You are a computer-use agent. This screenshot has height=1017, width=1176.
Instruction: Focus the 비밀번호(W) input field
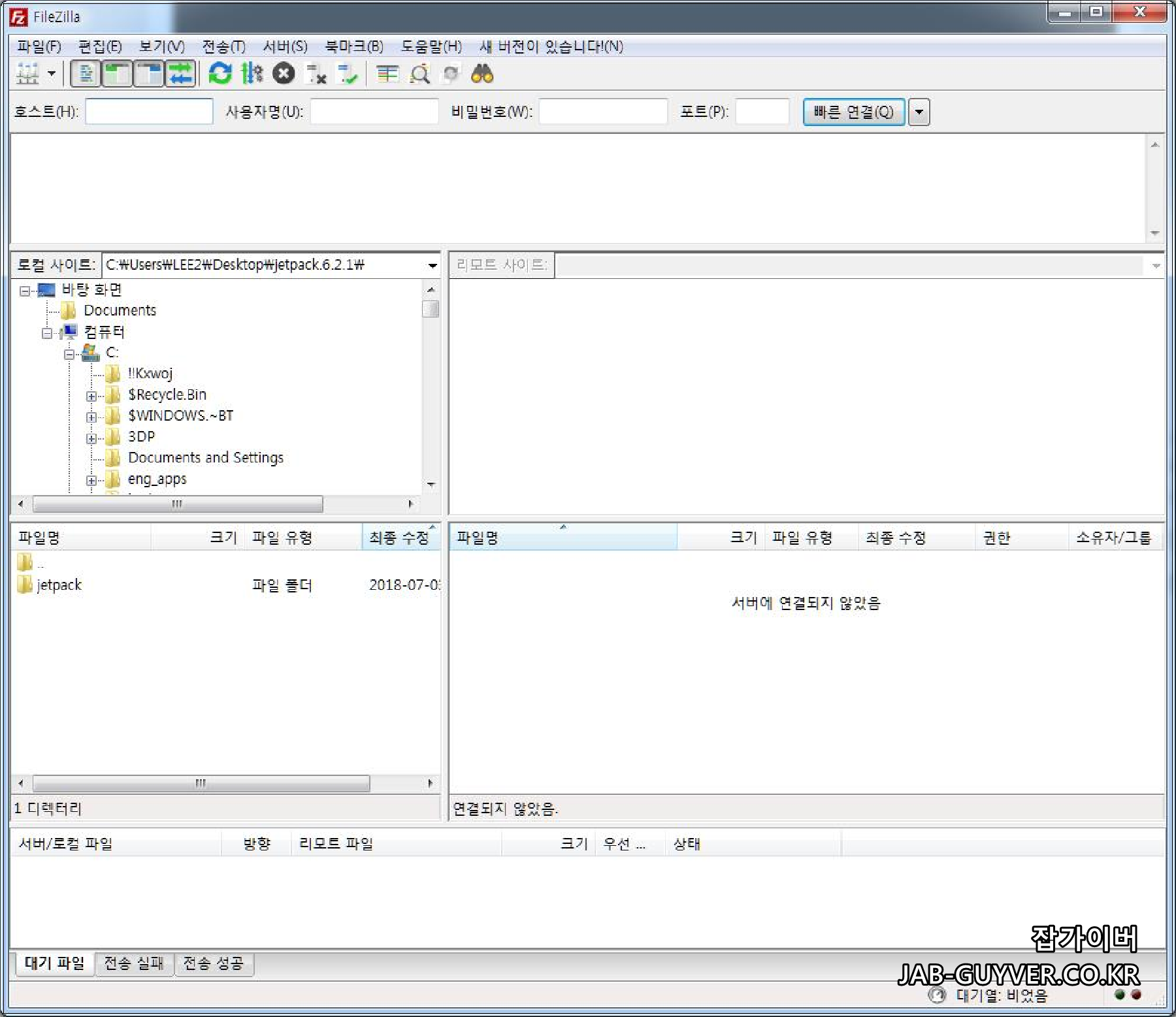[602, 112]
